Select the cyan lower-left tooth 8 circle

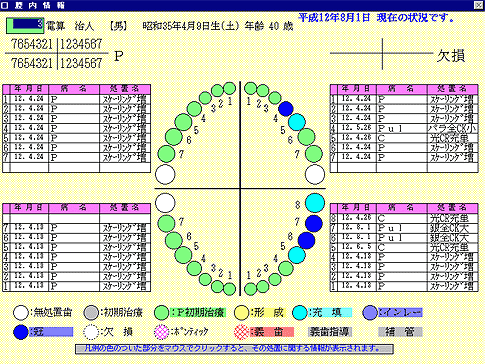[x=315, y=203]
